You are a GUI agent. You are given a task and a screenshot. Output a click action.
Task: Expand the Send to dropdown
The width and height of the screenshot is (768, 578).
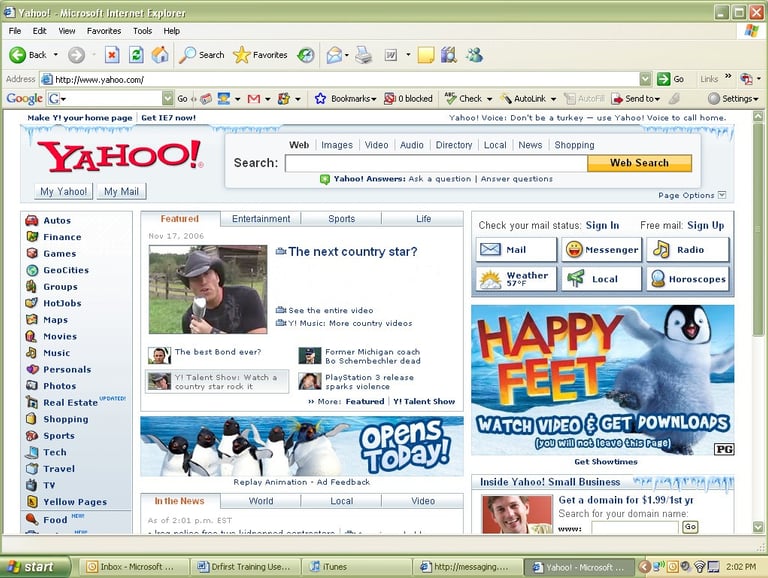point(657,99)
